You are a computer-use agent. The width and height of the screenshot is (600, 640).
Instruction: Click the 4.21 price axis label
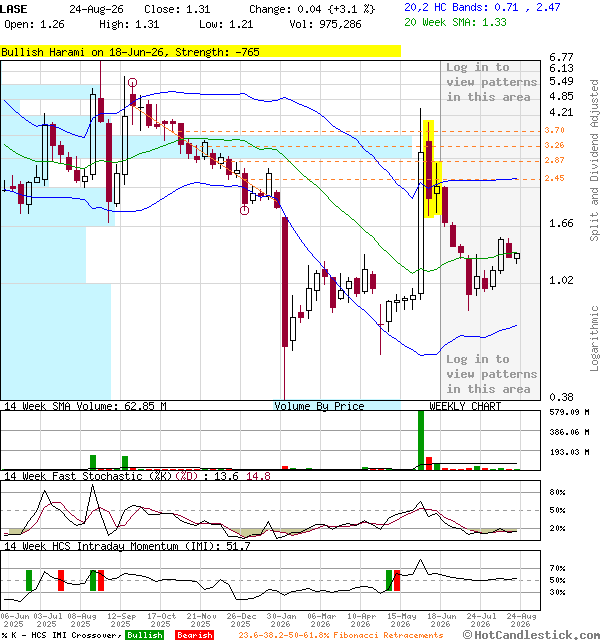(x=561, y=112)
